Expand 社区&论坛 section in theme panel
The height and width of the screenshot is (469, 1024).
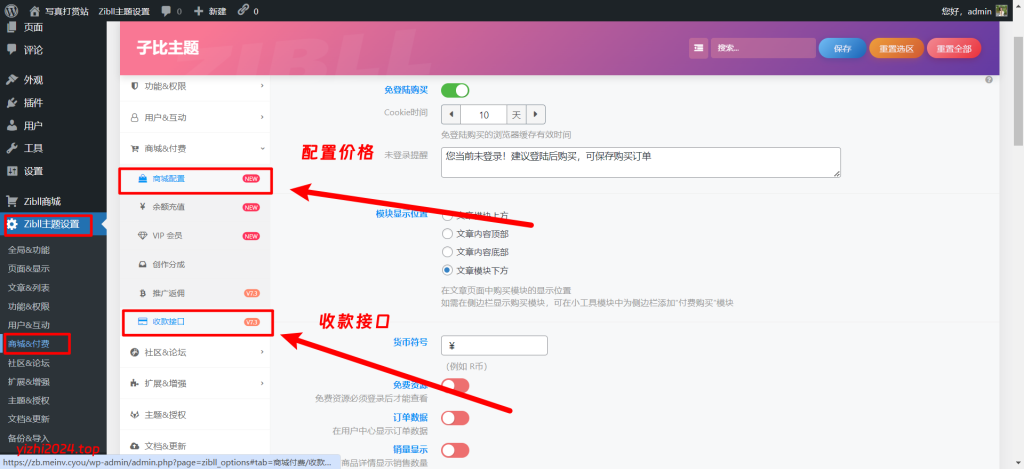(195, 352)
